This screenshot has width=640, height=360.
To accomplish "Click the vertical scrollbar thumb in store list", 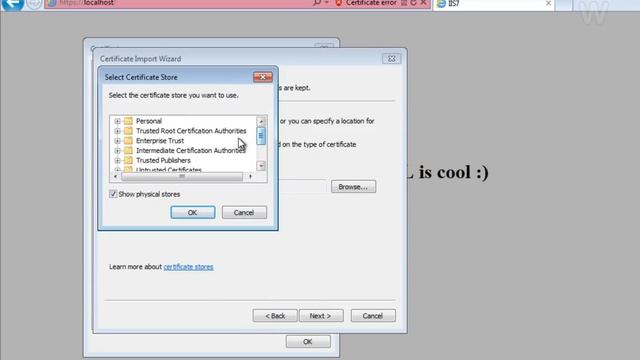I will coord(261,136).
